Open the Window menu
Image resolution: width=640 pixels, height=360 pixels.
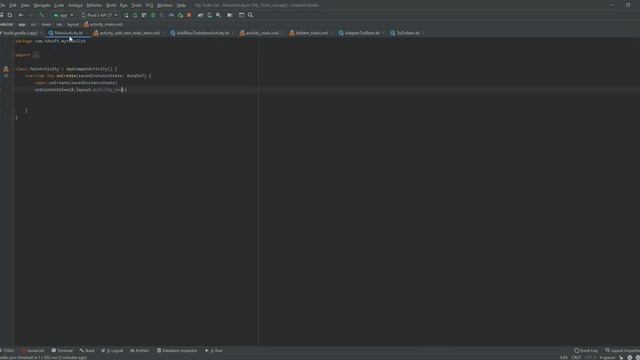coord(165,5)
